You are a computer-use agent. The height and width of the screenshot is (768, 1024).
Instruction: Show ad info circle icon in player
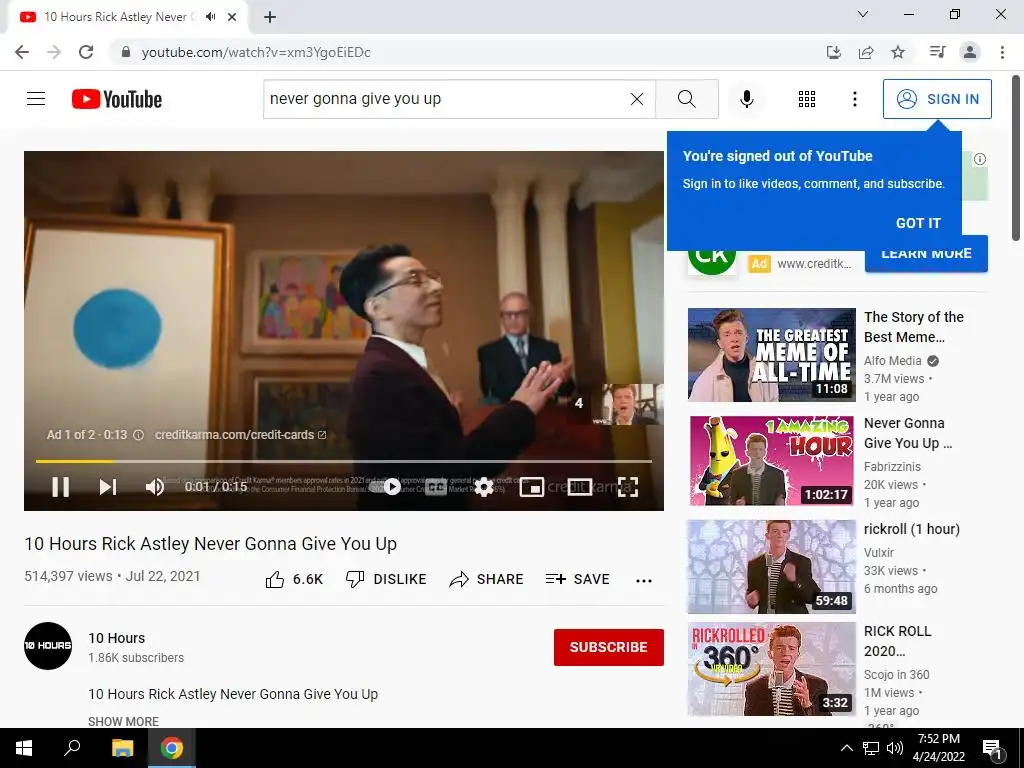pyautogui.click(x=138, y=435)
